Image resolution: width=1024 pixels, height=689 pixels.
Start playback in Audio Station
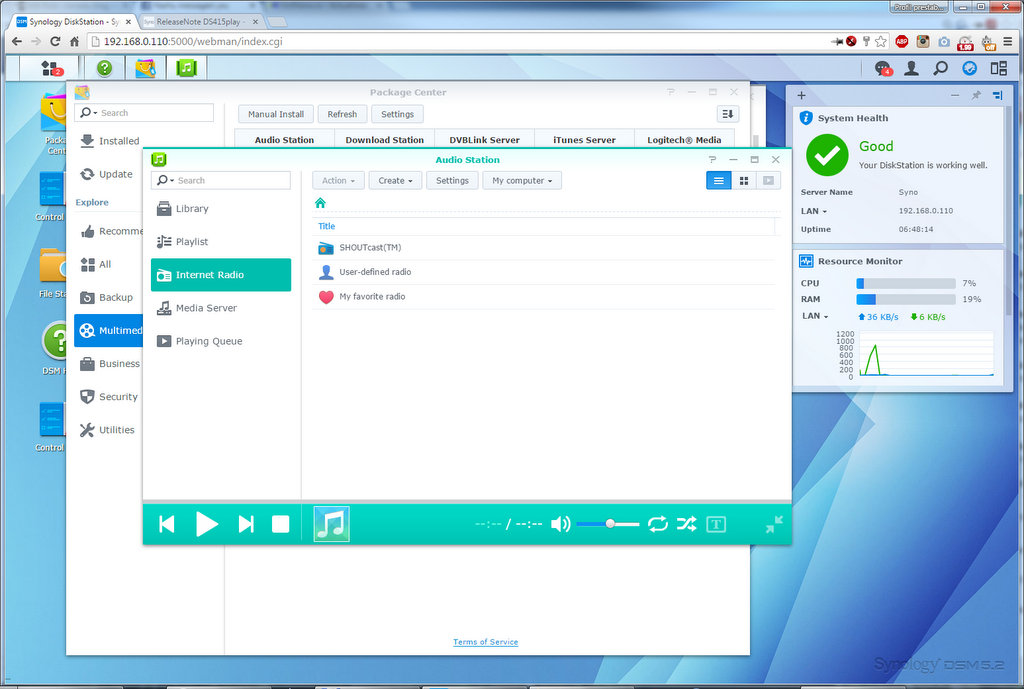[x=206, y=524]
